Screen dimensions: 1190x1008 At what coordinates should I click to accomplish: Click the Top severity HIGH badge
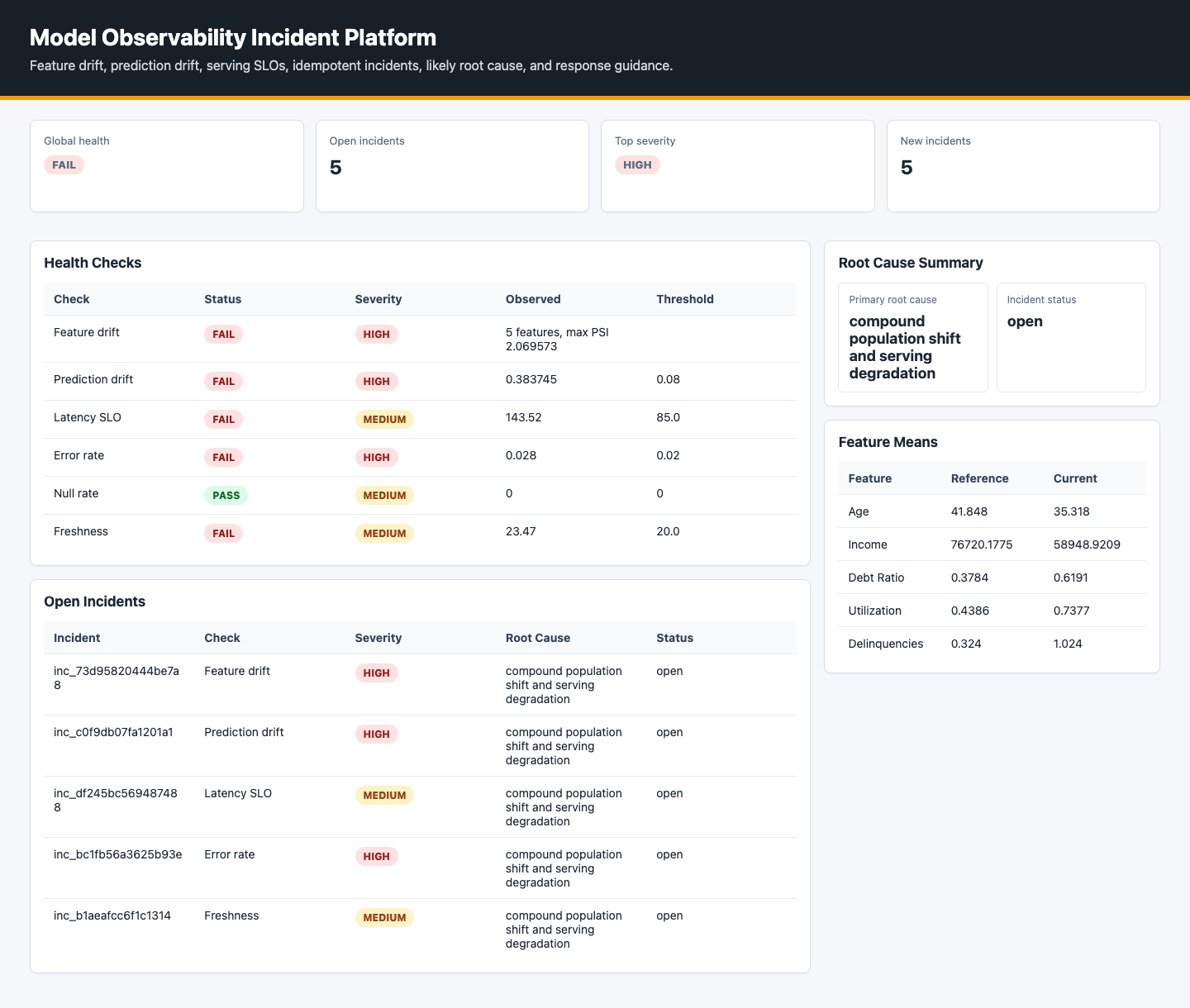[637, 165]
